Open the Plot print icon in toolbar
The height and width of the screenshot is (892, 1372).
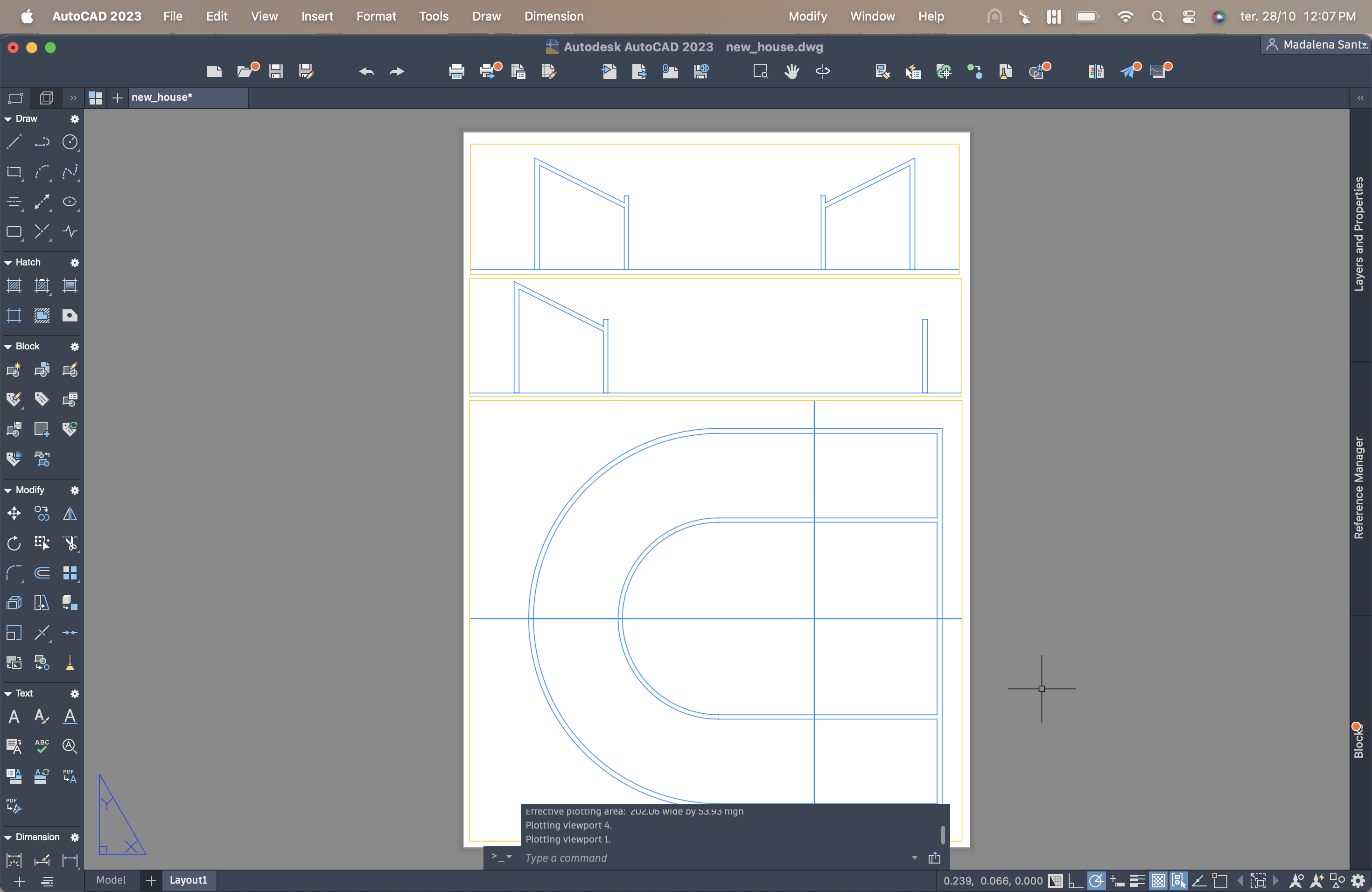pos(456,71)
